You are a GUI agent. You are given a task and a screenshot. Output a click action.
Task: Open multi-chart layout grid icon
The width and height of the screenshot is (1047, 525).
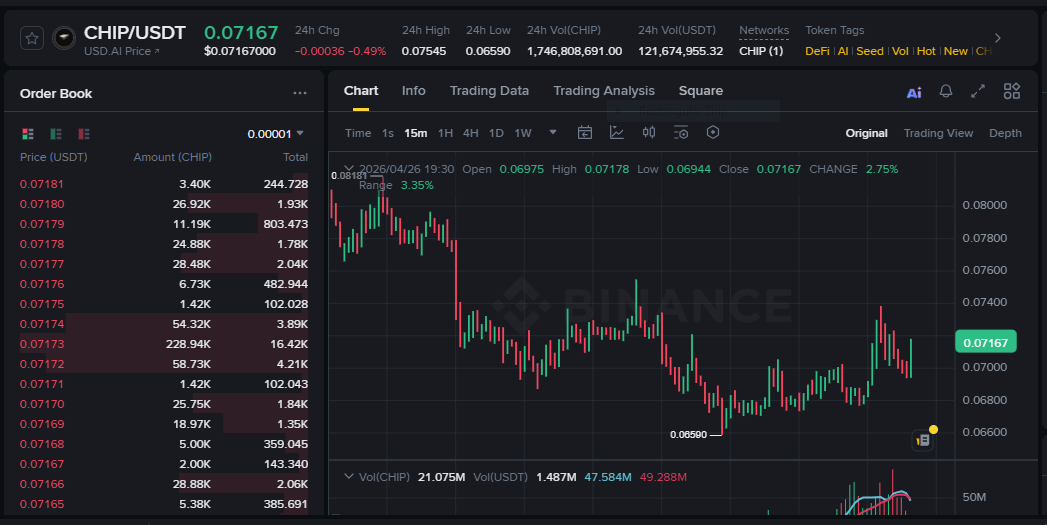click(1012, 91)
